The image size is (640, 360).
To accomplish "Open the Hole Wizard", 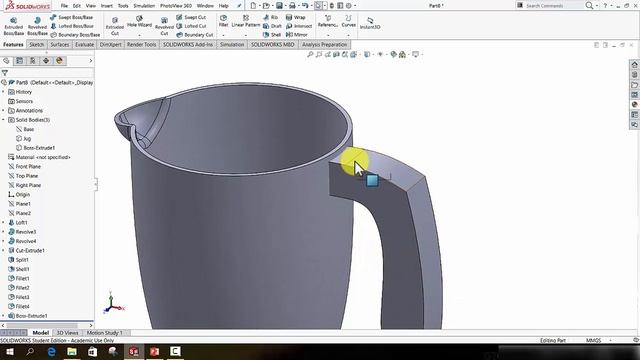I will [139, 22].
